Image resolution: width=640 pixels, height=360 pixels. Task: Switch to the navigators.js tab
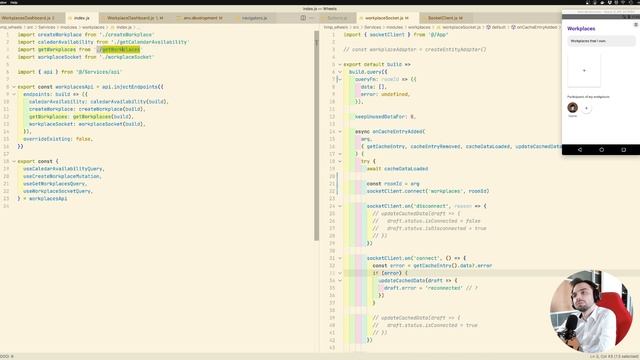coord(254,18)
